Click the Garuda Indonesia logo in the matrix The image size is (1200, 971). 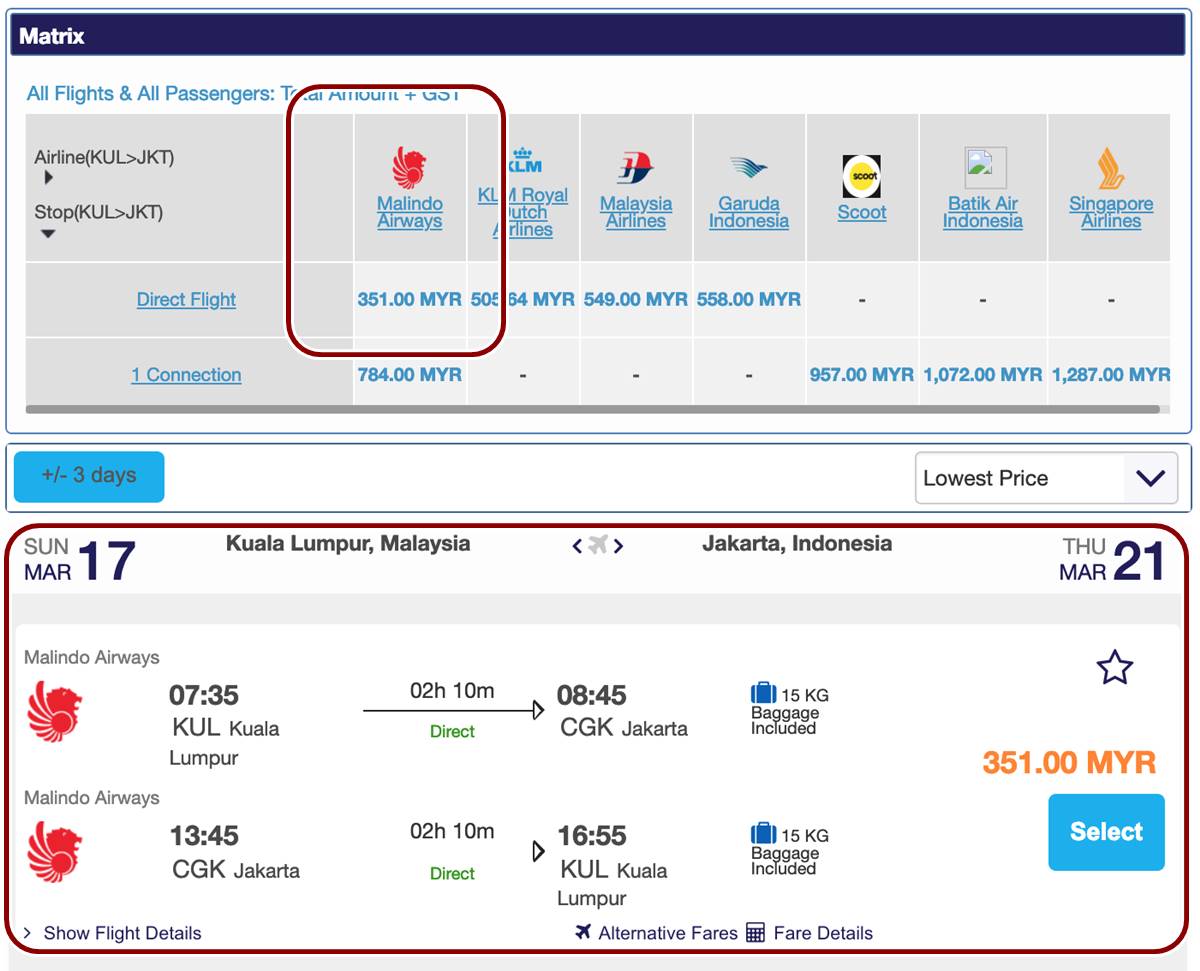click(x=748, y=167)
